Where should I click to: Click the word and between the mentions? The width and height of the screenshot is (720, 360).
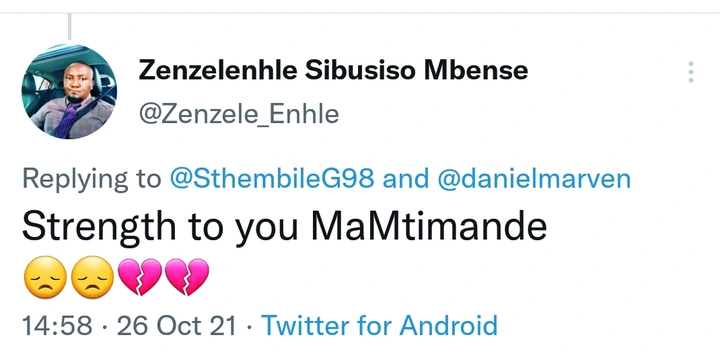[x=406, y=179]
